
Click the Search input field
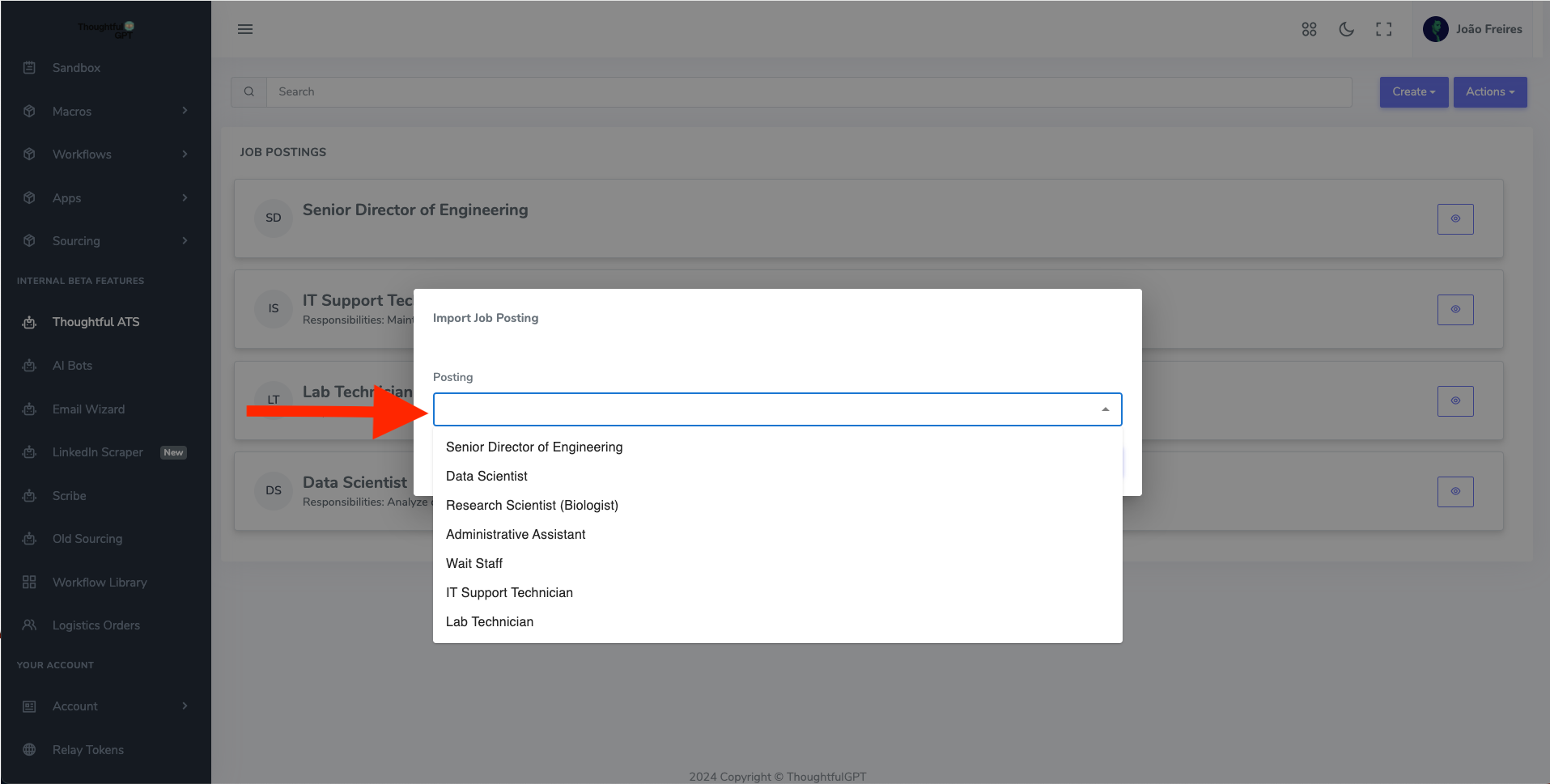[x=808, y=92]
